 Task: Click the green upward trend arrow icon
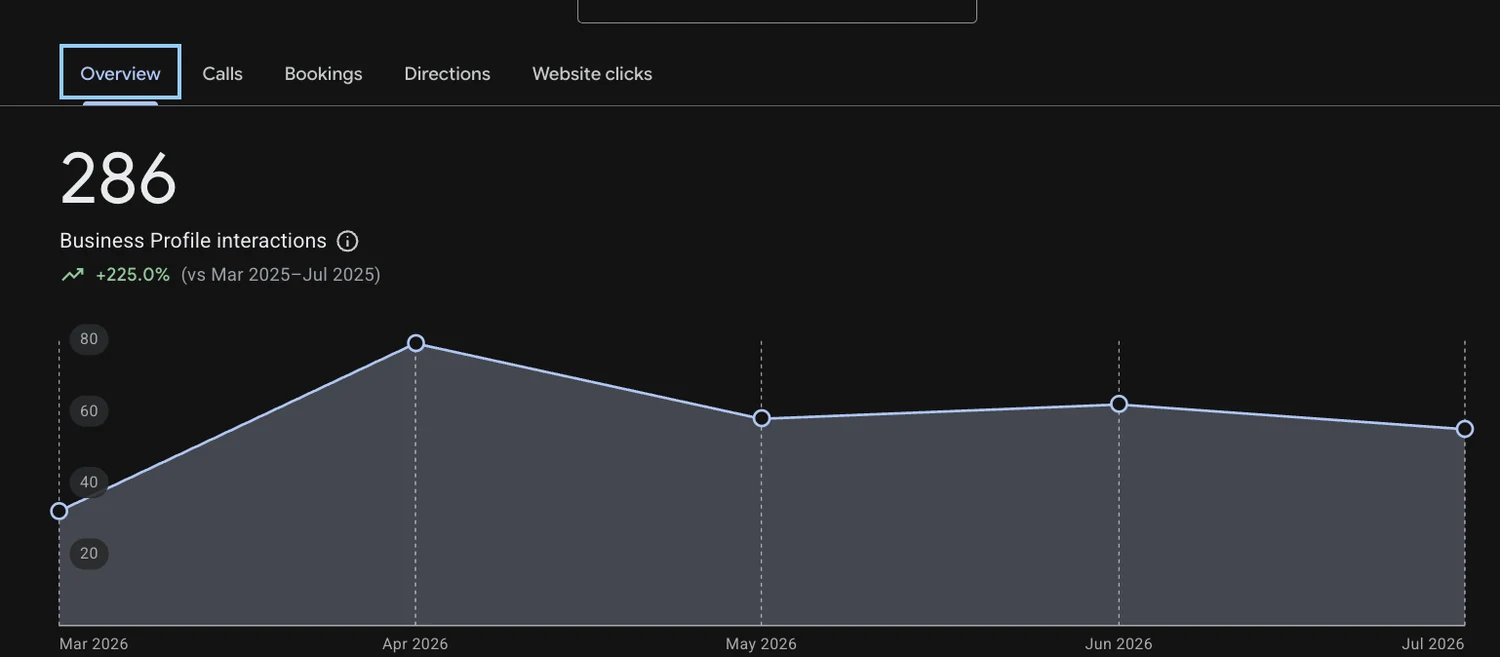click(x=72, y=274)
